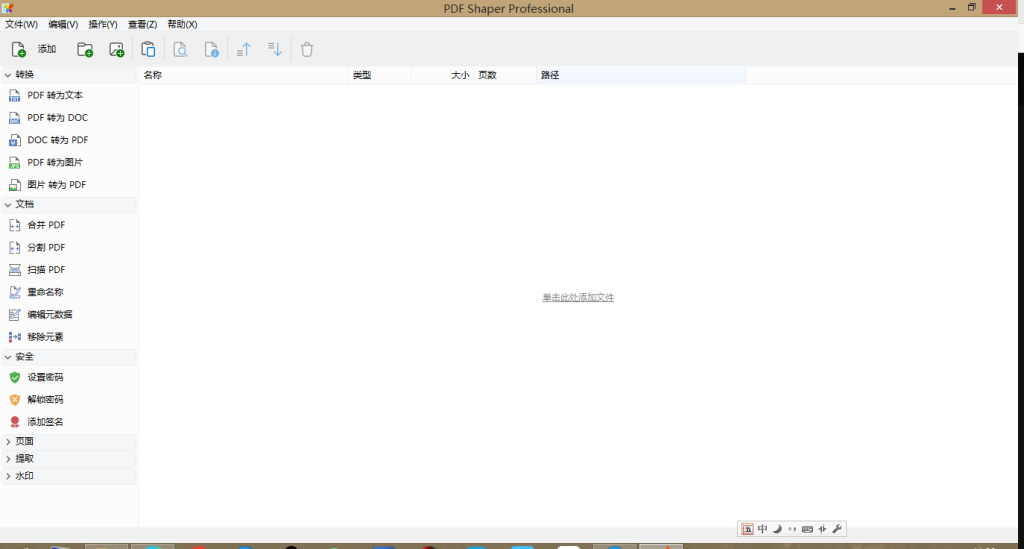The image size is (1024, 549).
Task: Click the add file icon in toolbar
Action: coord(18,50)
